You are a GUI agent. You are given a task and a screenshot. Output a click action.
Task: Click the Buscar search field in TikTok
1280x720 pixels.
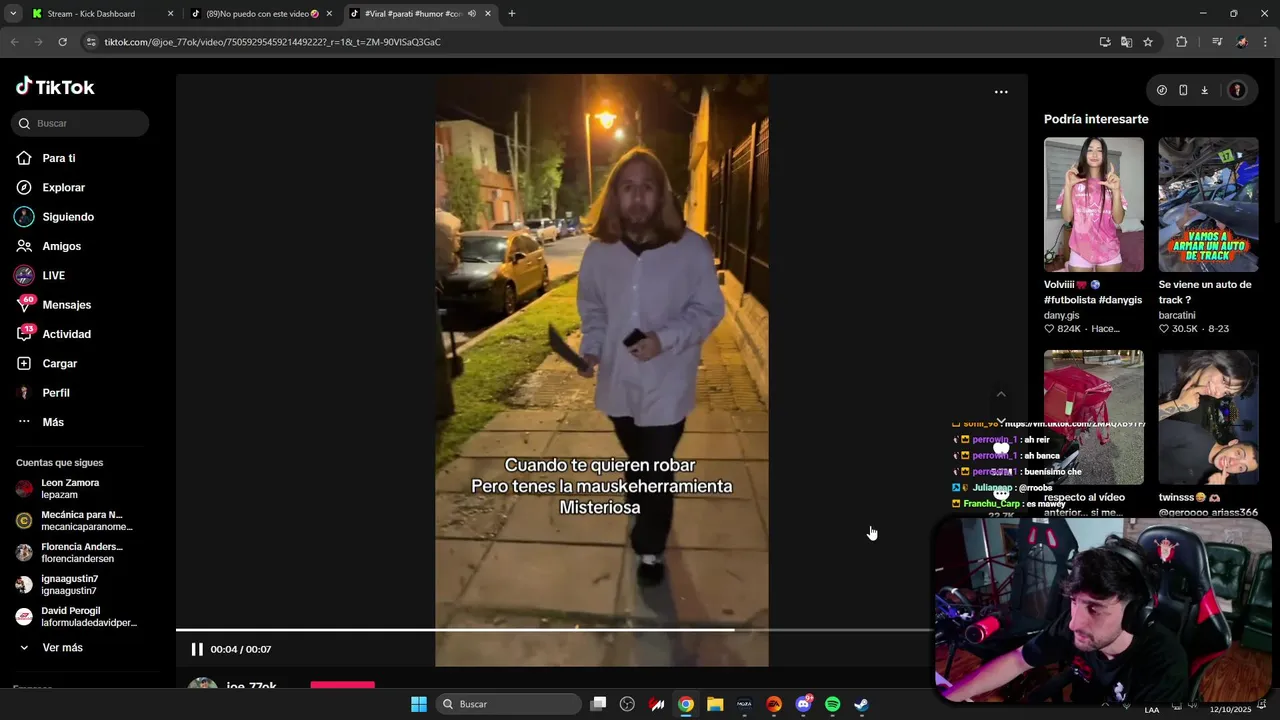80,123
